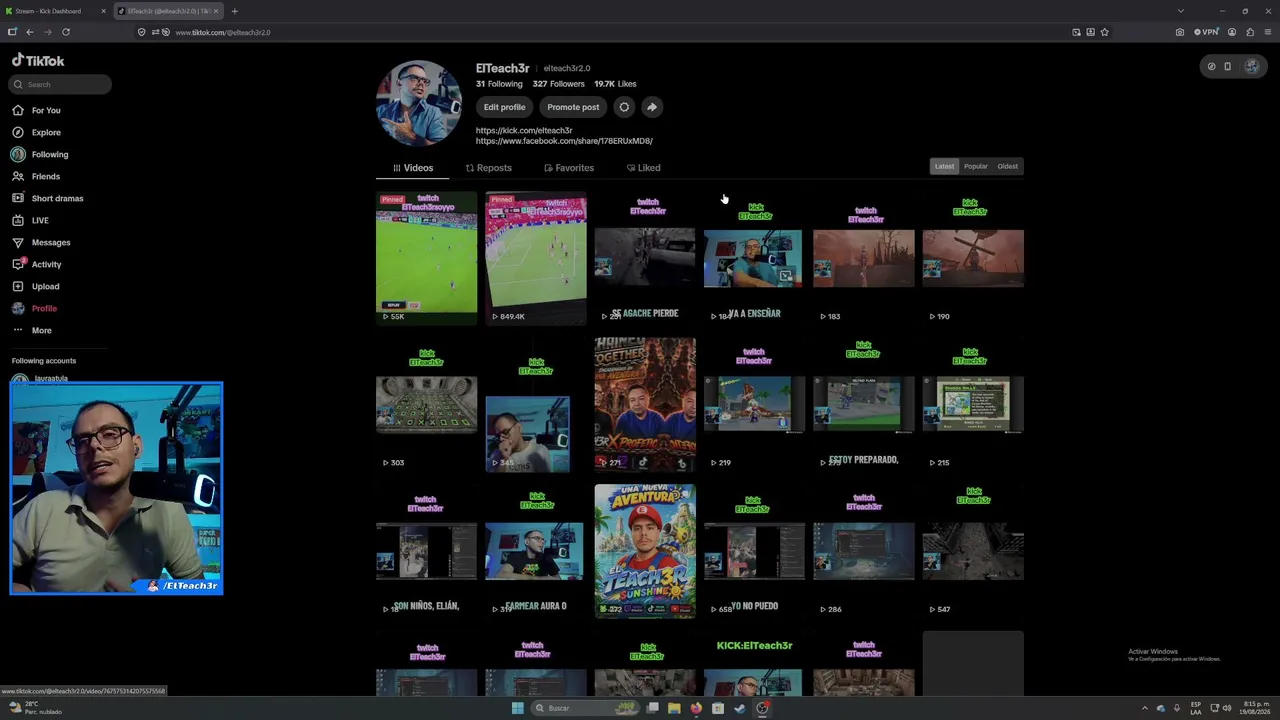
Task: Click the TikTok logo
Action: click(x=38, y=60)
